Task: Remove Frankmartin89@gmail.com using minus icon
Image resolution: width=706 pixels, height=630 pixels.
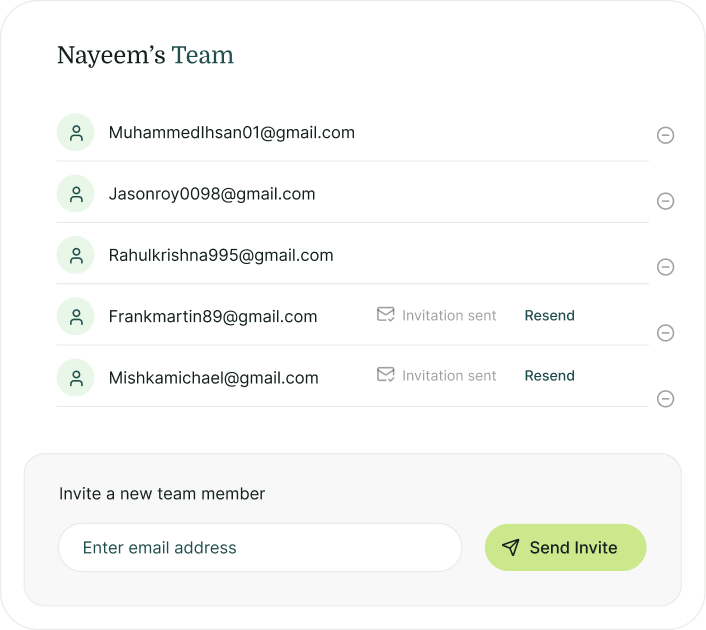Action: pos(665,333)
